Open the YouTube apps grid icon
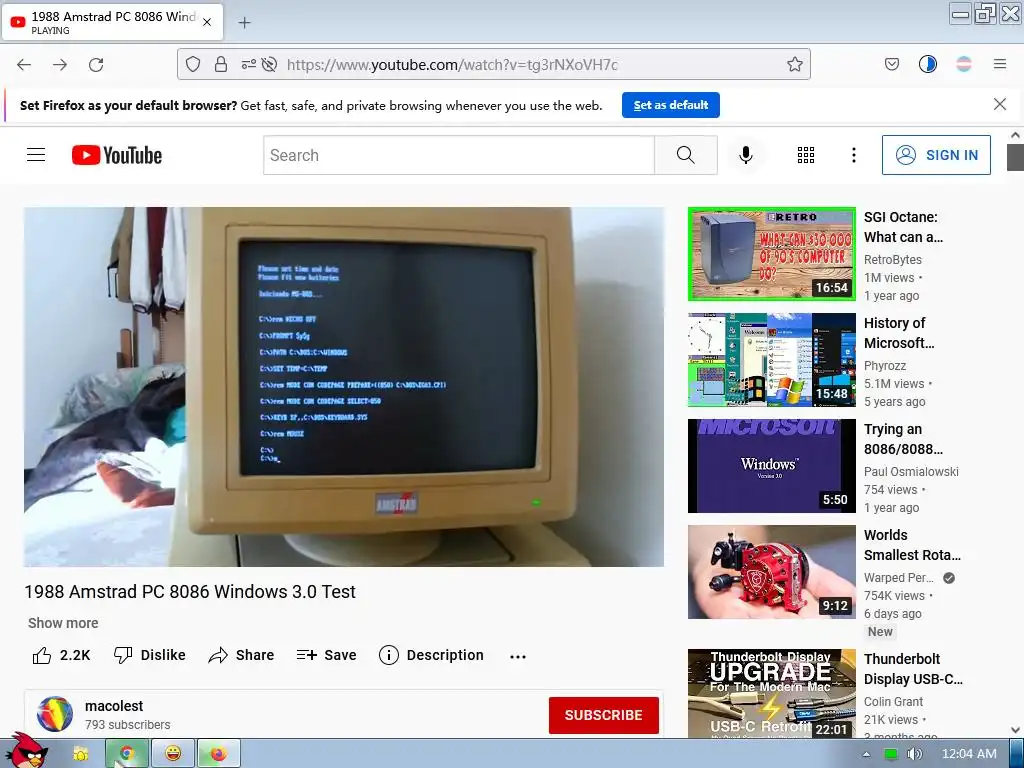 (806, 155)
